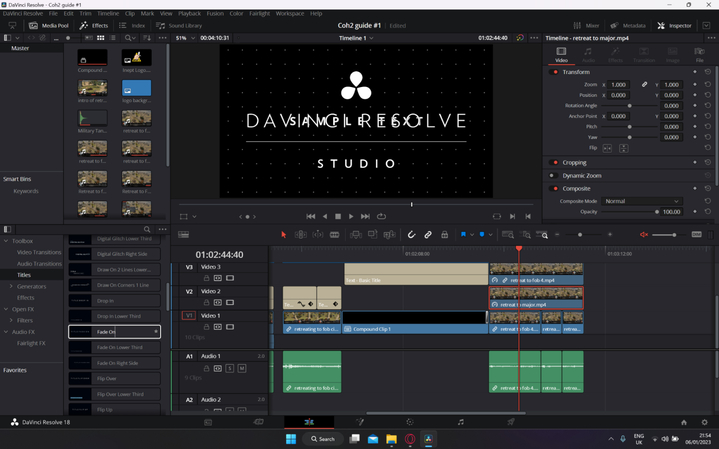
Task: Open the Edit page icon
Action: coord(309,422)
